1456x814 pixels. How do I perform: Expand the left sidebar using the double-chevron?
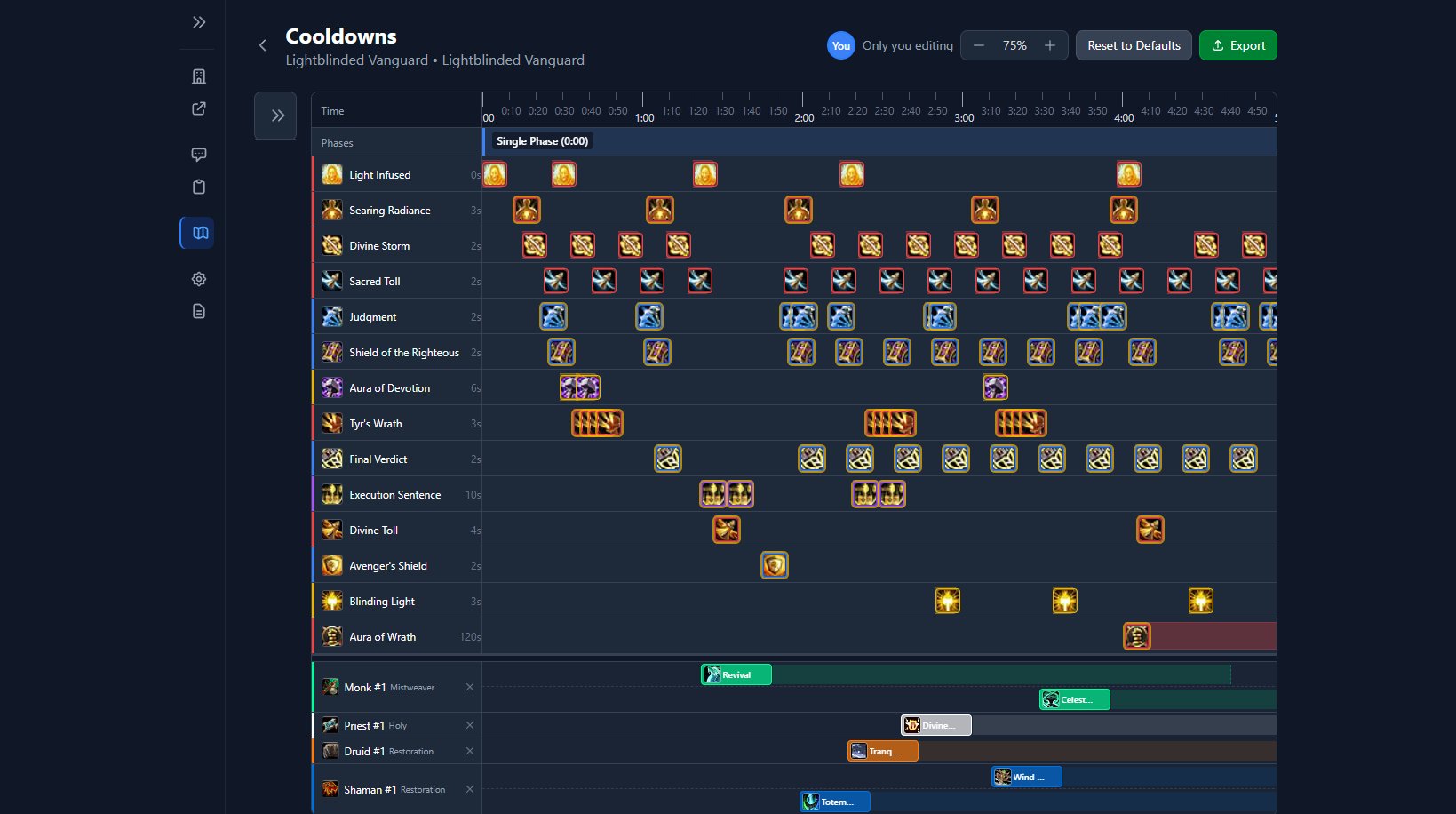(x=198, y=21)
